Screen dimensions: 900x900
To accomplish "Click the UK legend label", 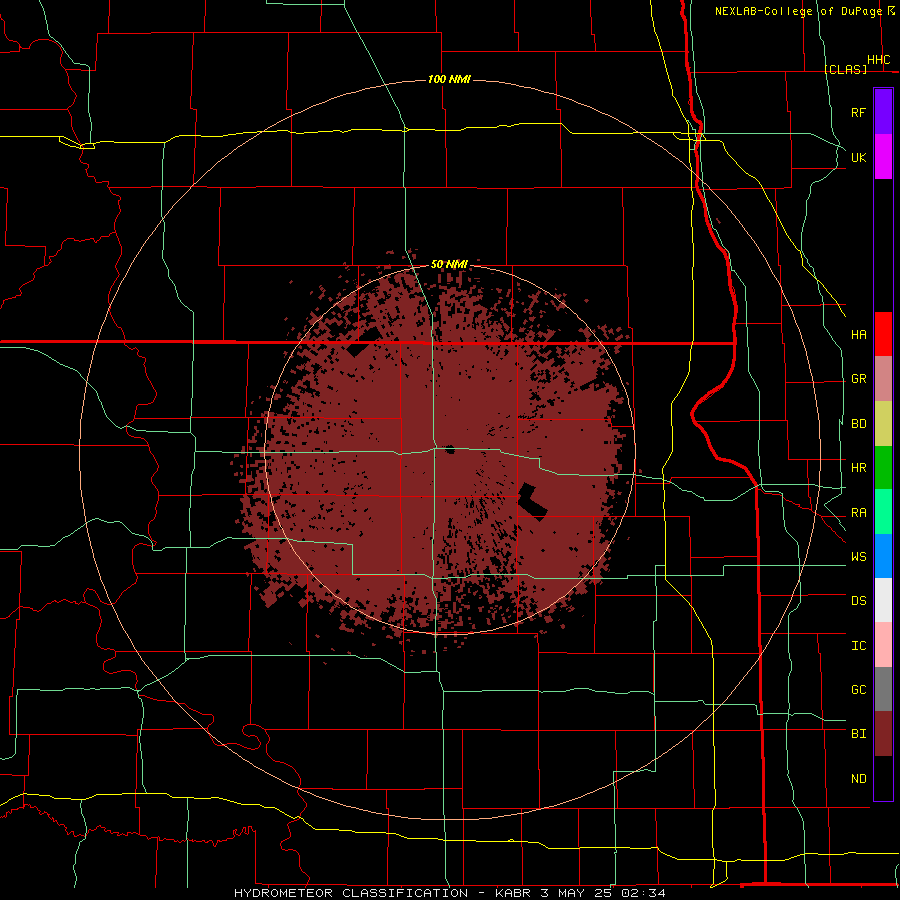I will [859, 157].
